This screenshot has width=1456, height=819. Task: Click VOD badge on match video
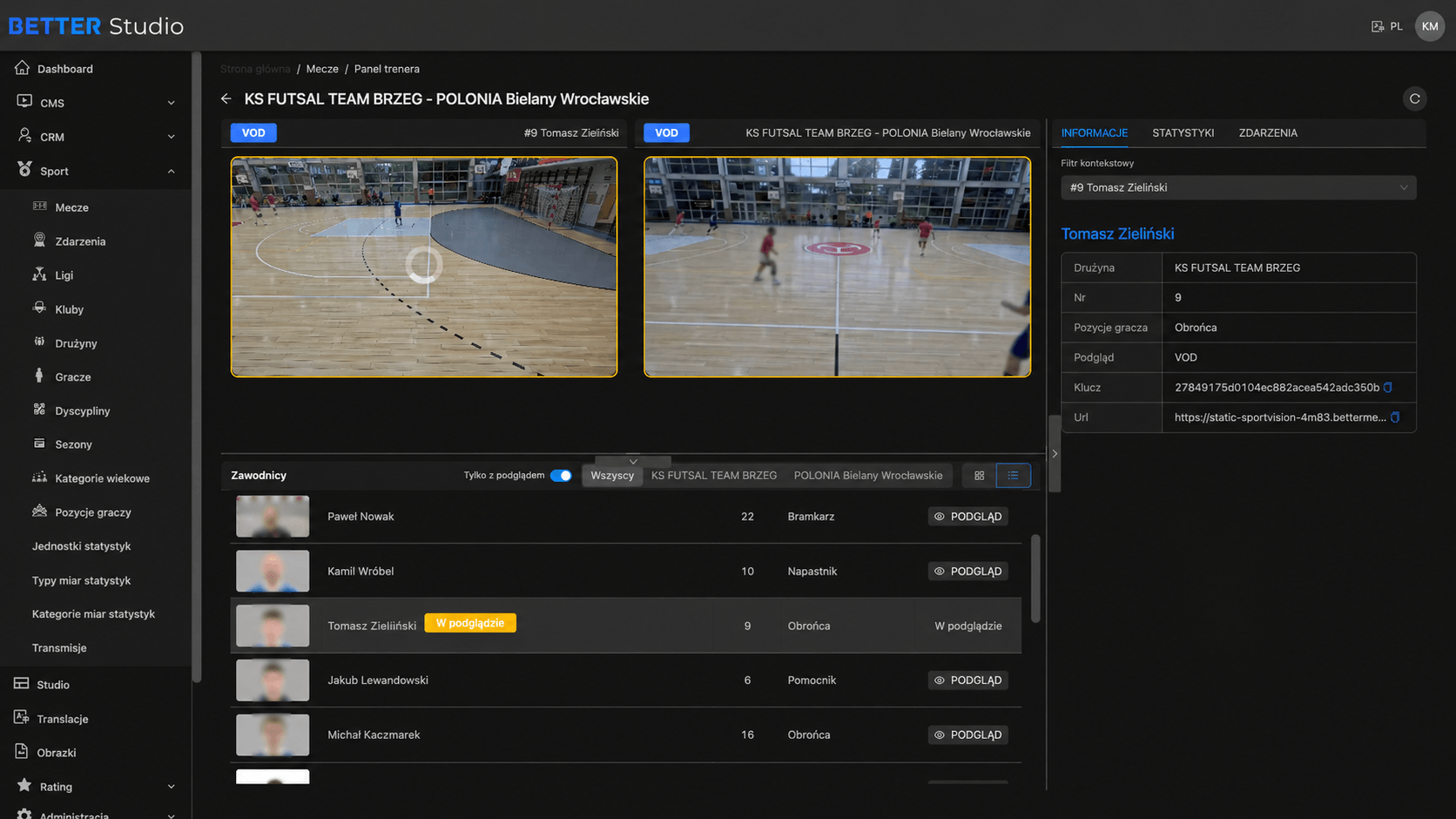[x=666, y=133]
